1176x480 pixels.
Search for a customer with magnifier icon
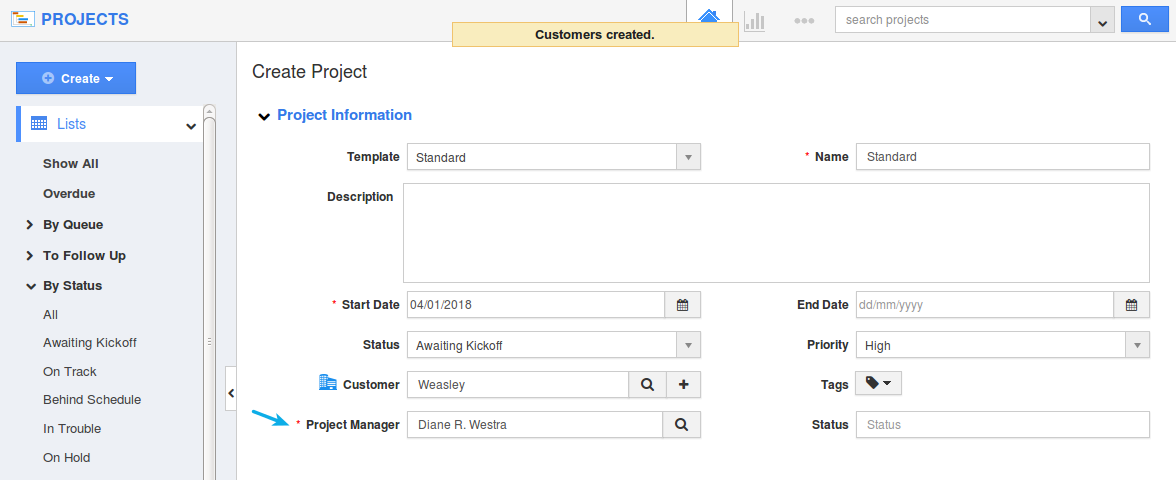coord(646,385)
